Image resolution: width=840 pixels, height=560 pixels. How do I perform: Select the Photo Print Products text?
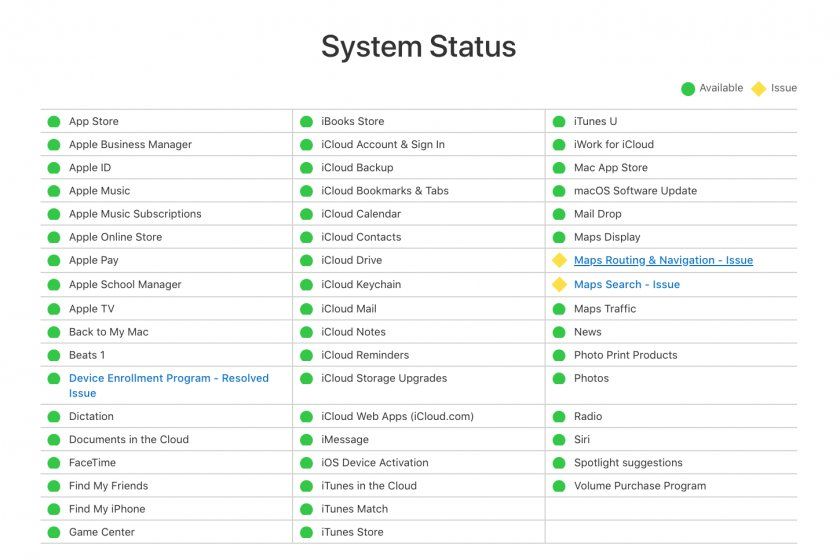[x=626, y=355]
